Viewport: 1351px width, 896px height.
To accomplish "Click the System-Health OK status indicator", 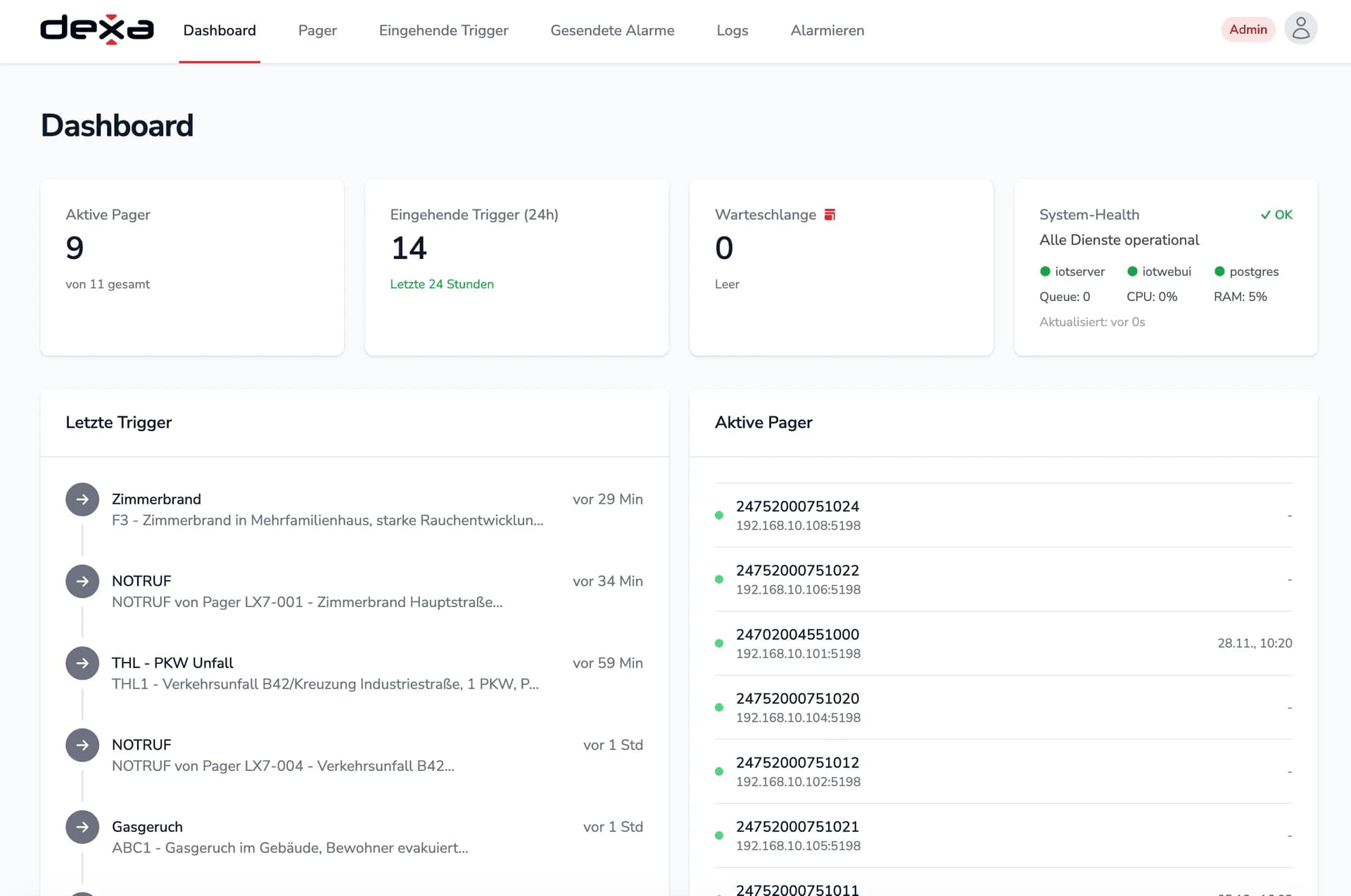I will [1276, 215].
